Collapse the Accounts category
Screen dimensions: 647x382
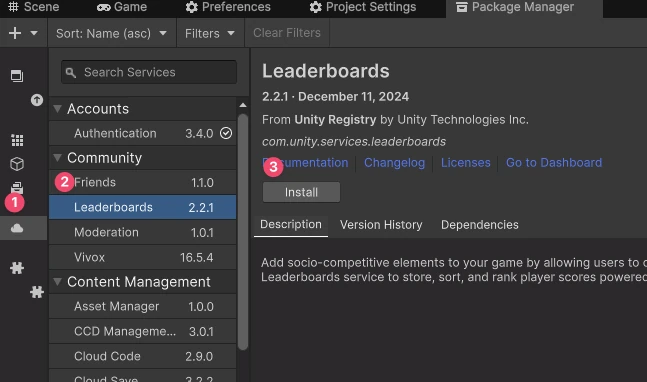(x=57, y=109)
